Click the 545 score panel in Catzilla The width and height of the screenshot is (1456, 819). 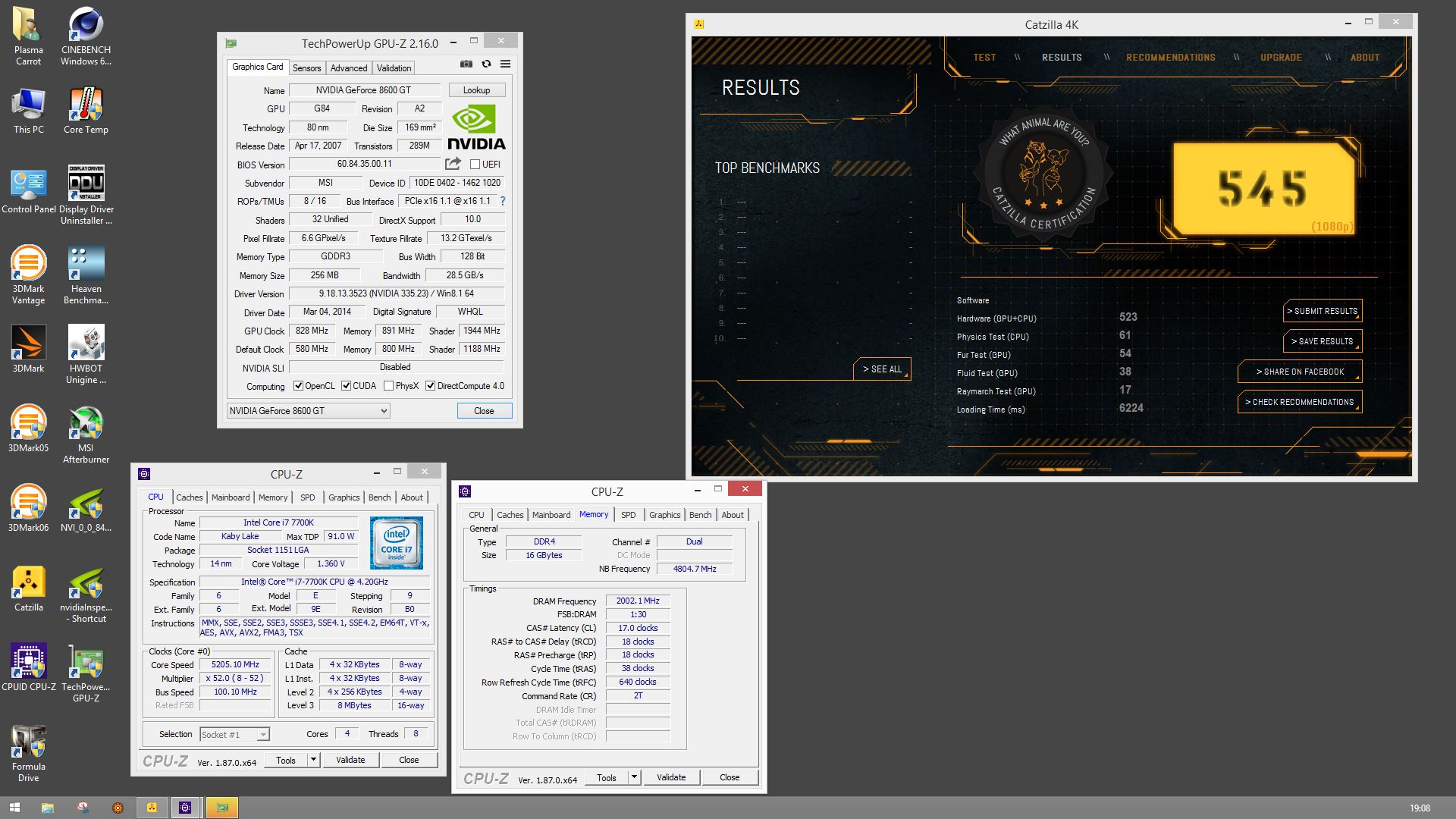1263,188
